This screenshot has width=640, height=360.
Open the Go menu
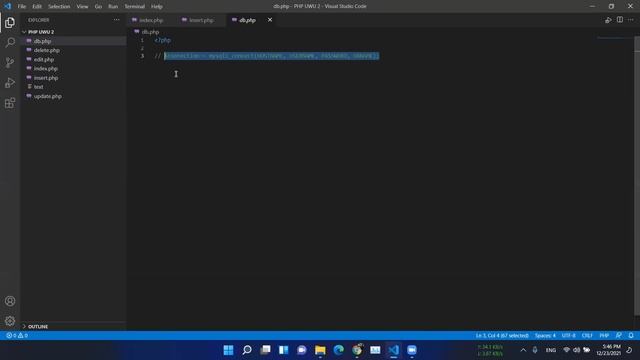pyautogui.click(x=98, y=6)
